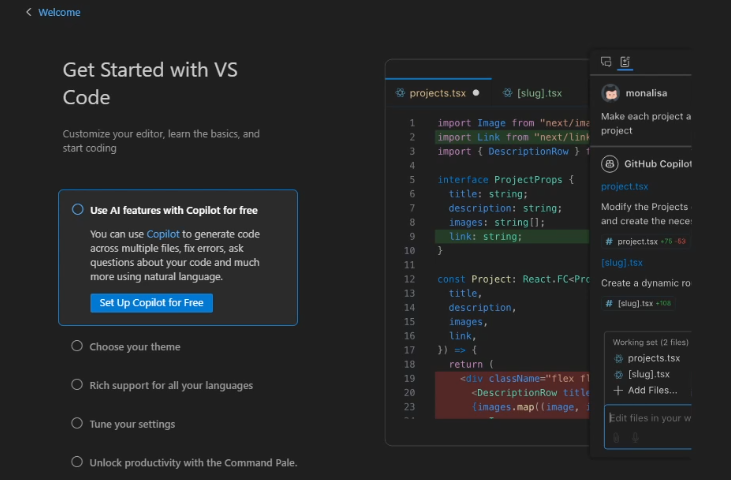The height and width of the screenshot is (480, 731).
Task: Click the microphone icon in edit box
Action: pos(635,437)
